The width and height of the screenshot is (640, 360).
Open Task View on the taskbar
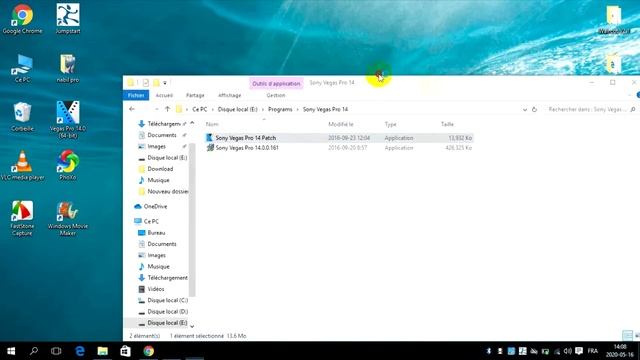point(56,351)
